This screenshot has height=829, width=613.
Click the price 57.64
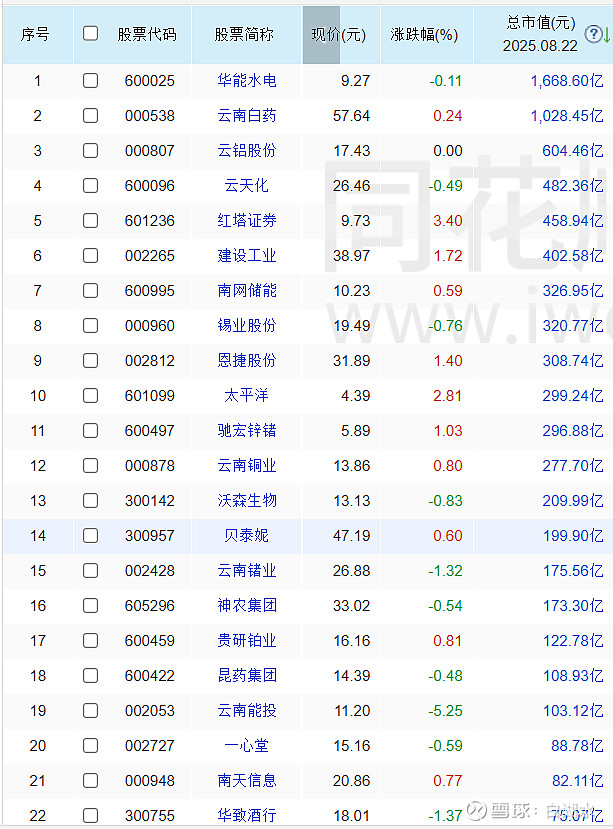click(351, 116)
